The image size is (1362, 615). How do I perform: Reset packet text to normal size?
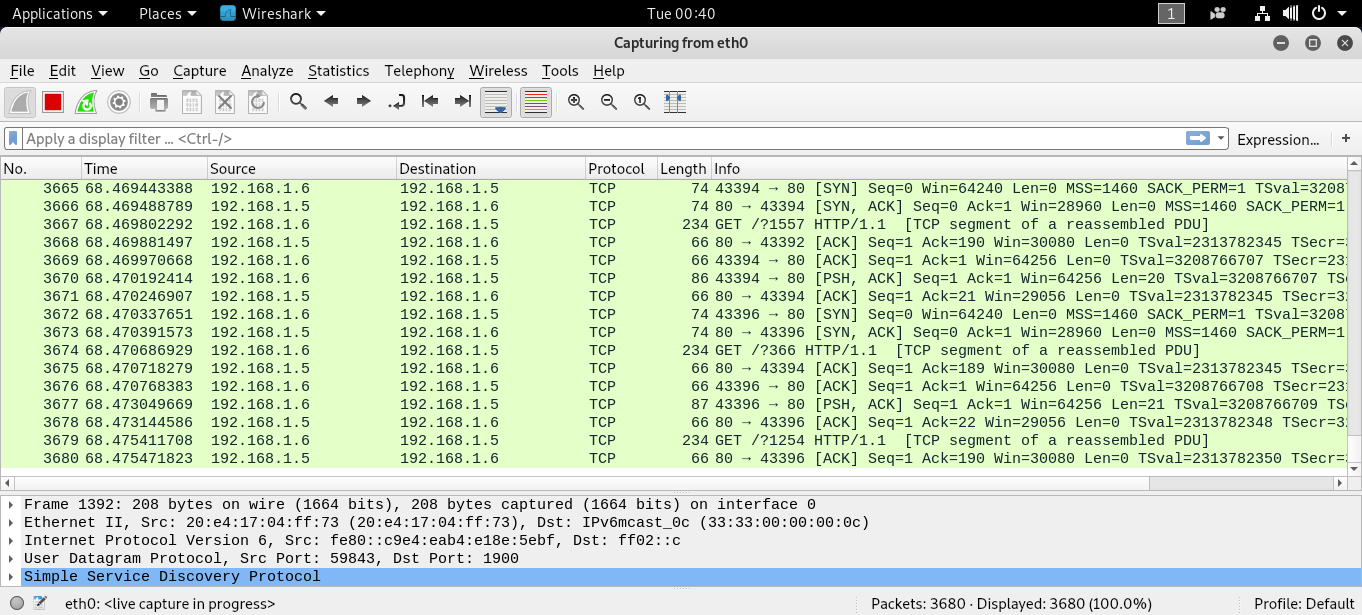click(642, 101)
